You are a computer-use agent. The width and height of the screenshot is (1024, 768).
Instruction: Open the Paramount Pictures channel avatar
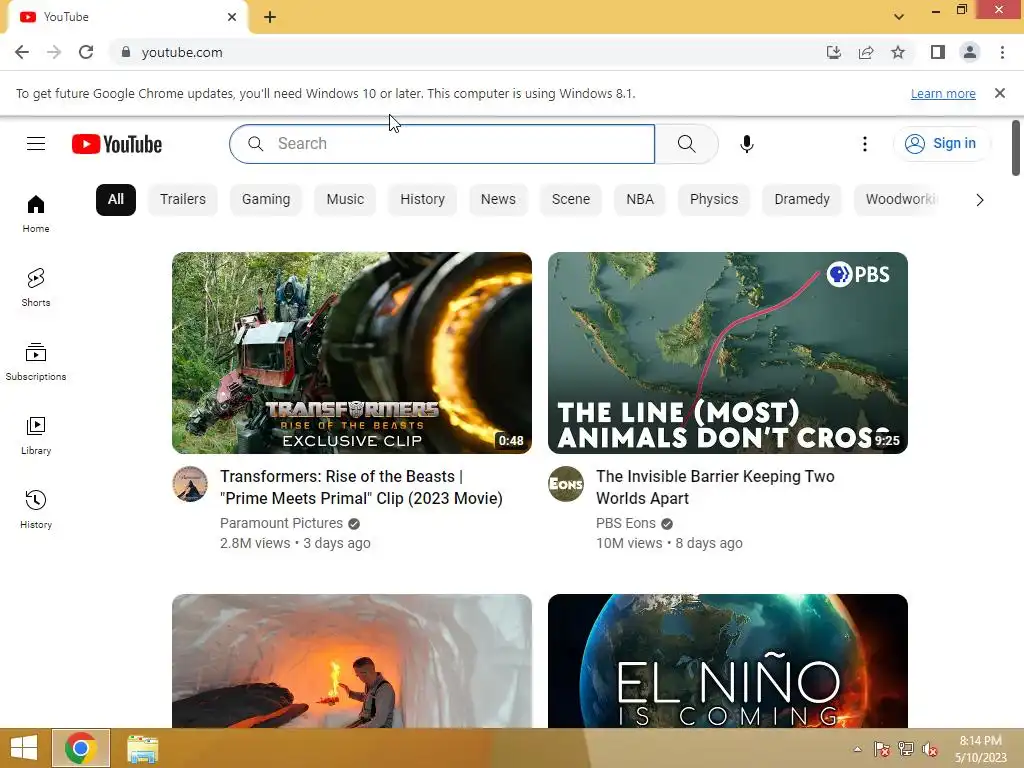click(x=190, y=484)
